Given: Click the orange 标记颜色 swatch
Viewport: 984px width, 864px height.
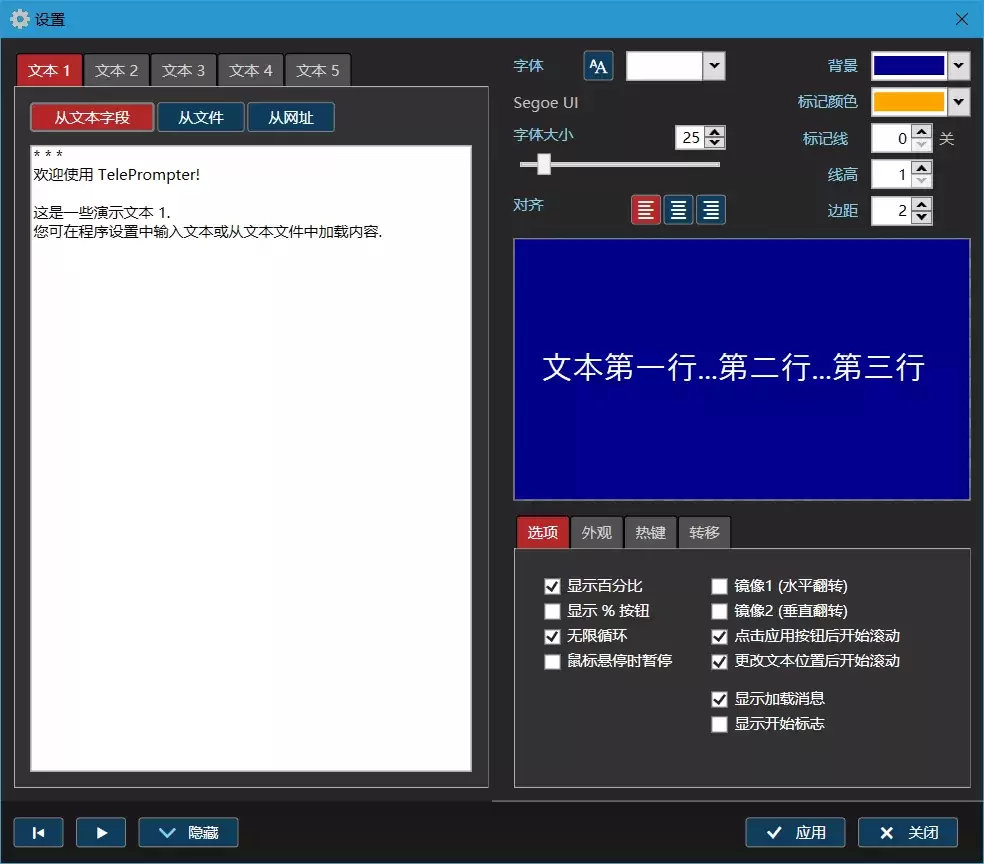Looking at the screenshot, I should 909,102.
